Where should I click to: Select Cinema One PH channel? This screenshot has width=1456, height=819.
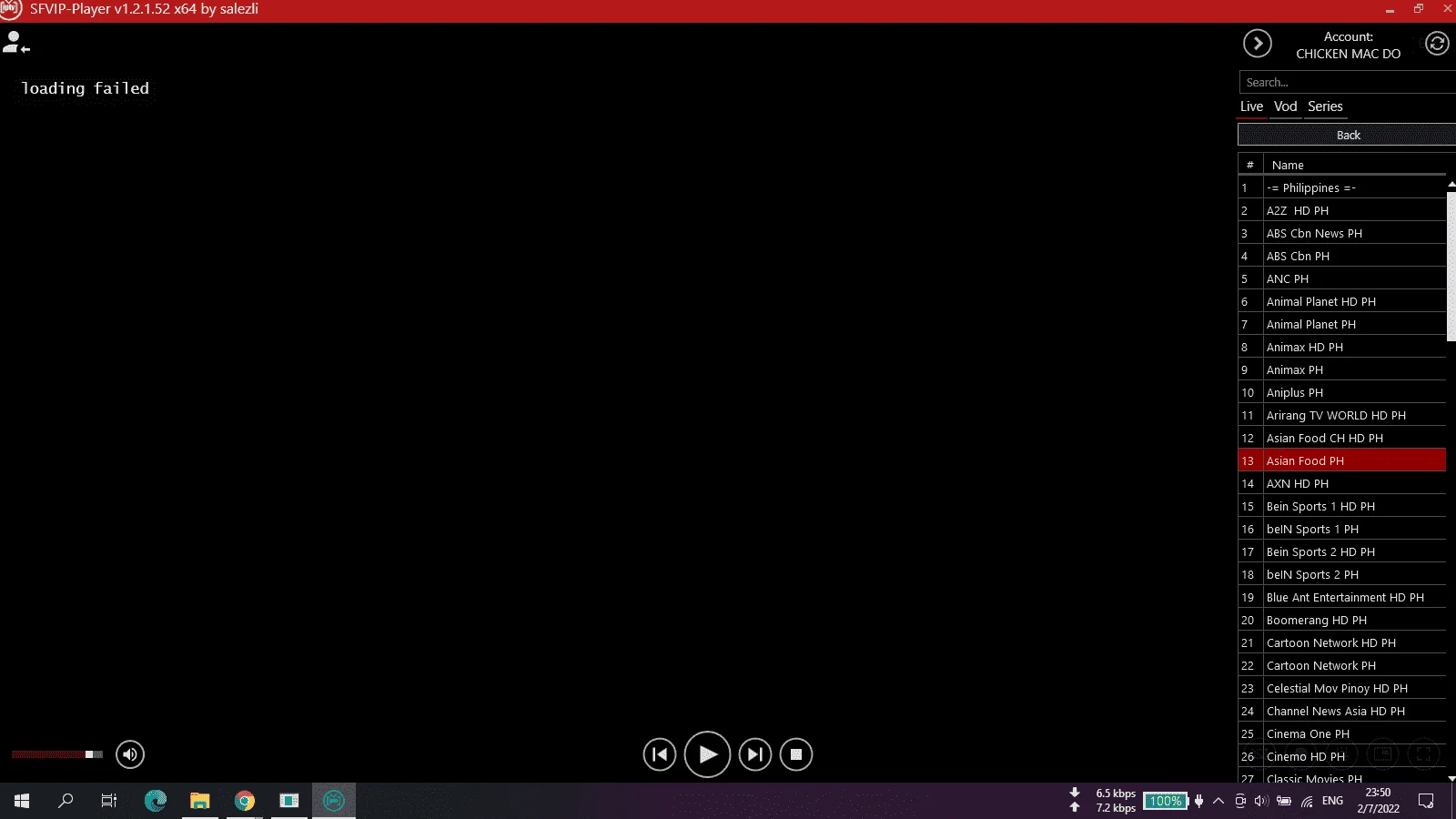[x=1342, y=733]
